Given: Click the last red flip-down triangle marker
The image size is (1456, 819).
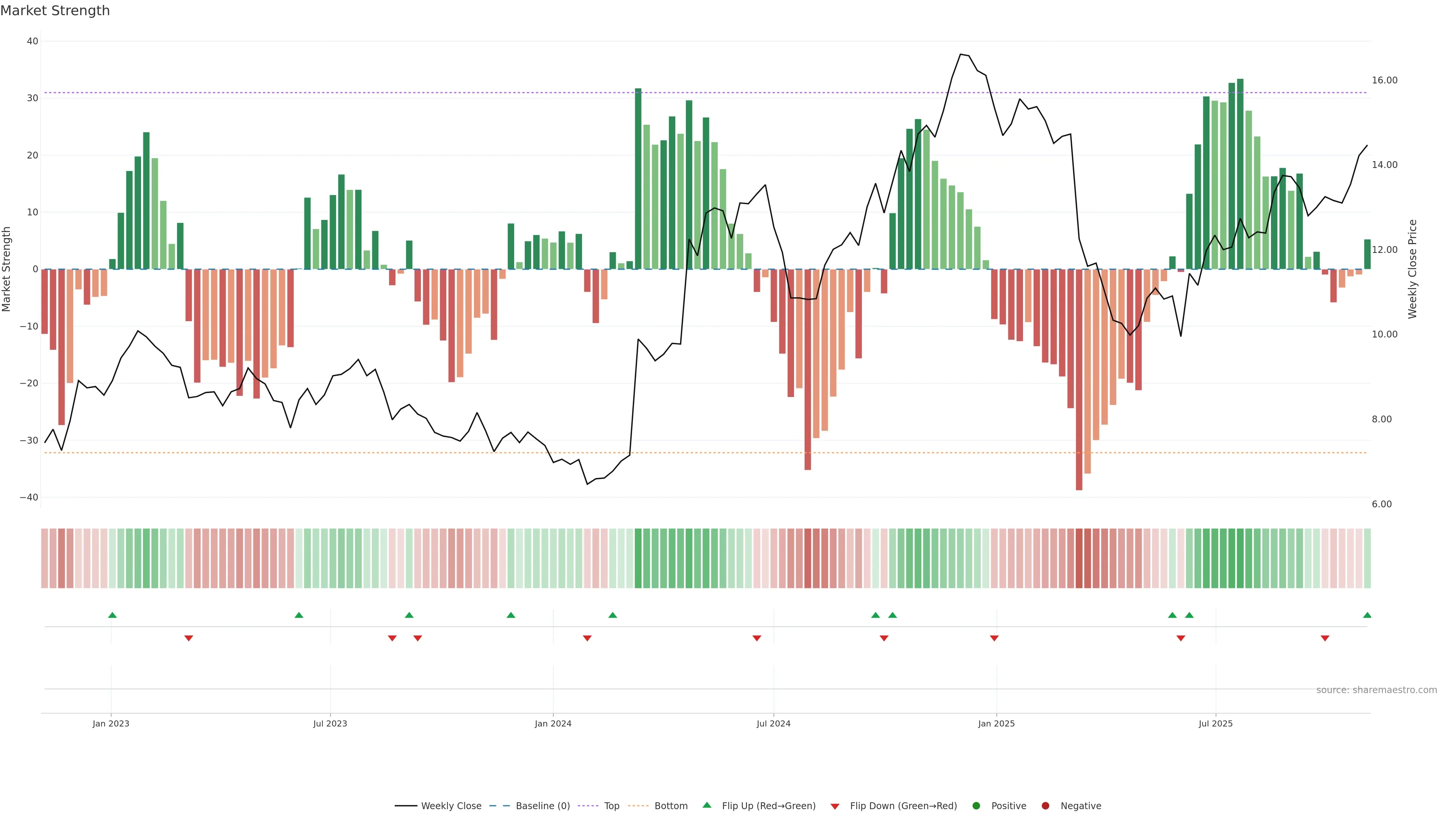Looking at the screenshot, I should 1324,638.
